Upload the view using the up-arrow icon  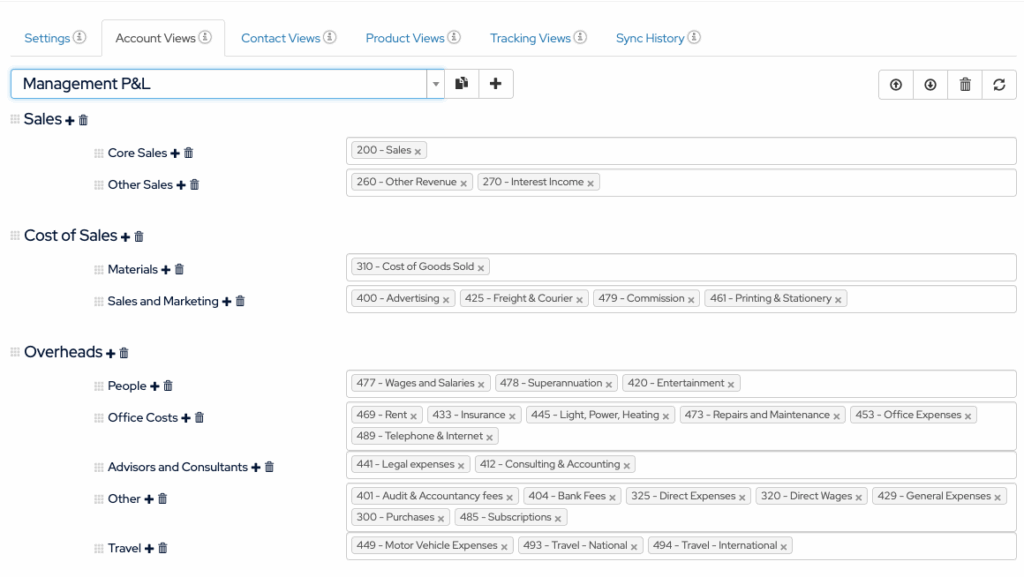click(x=895, y=85)
